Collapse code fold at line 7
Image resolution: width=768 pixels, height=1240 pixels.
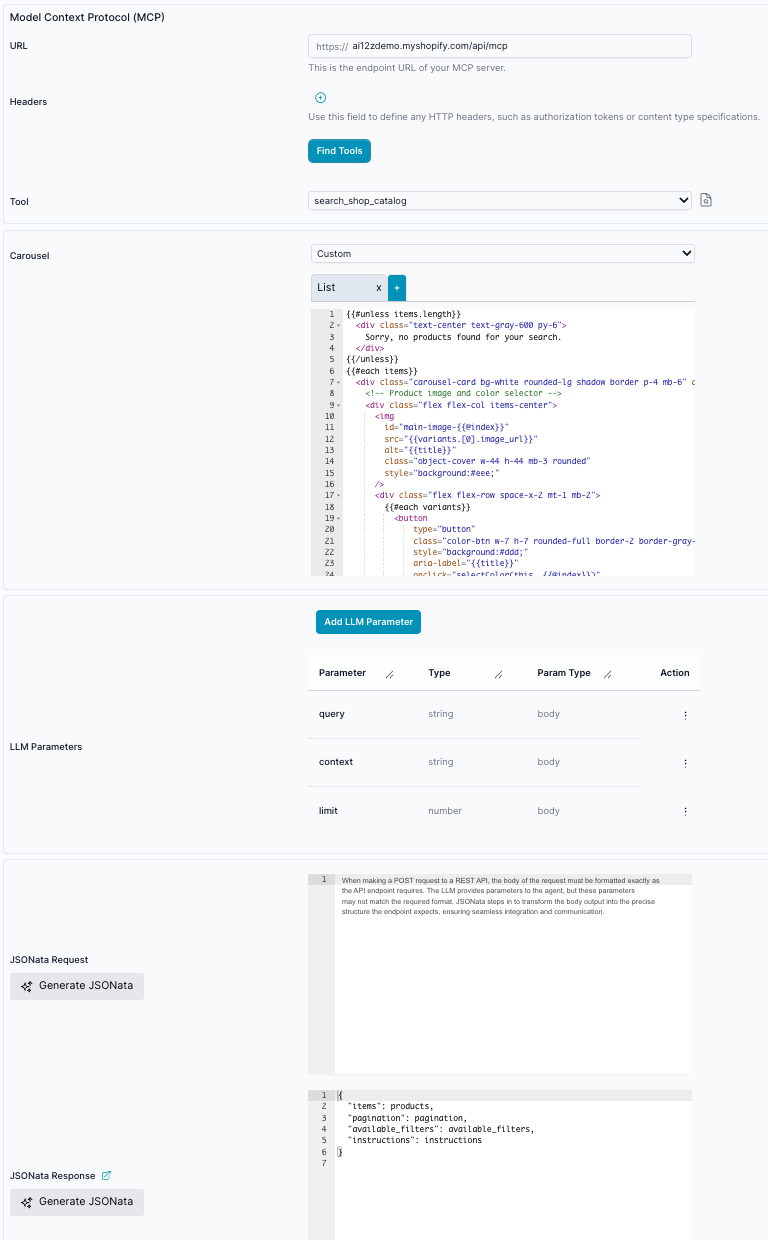tap(339, 382)
